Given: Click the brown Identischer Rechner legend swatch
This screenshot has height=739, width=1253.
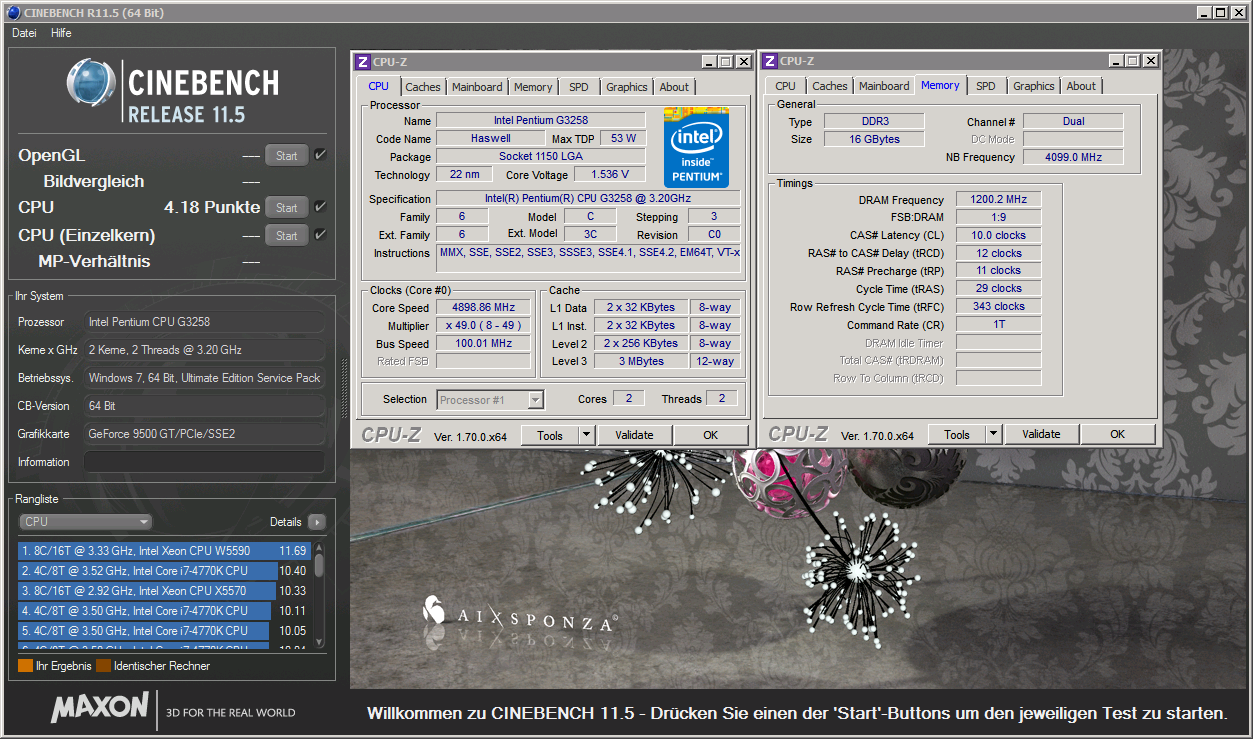Looking at the screenshot, I should [x=104, y=665].
